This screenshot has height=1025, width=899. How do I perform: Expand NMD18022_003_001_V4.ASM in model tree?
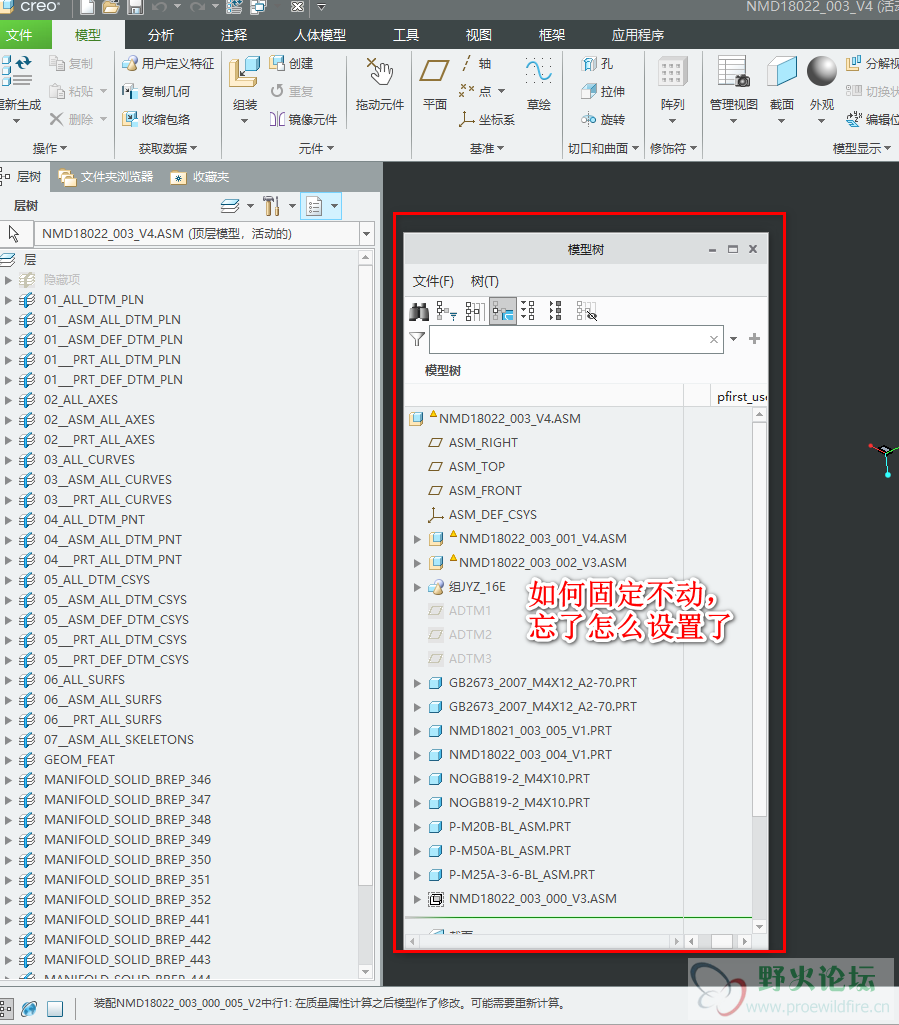417,539
